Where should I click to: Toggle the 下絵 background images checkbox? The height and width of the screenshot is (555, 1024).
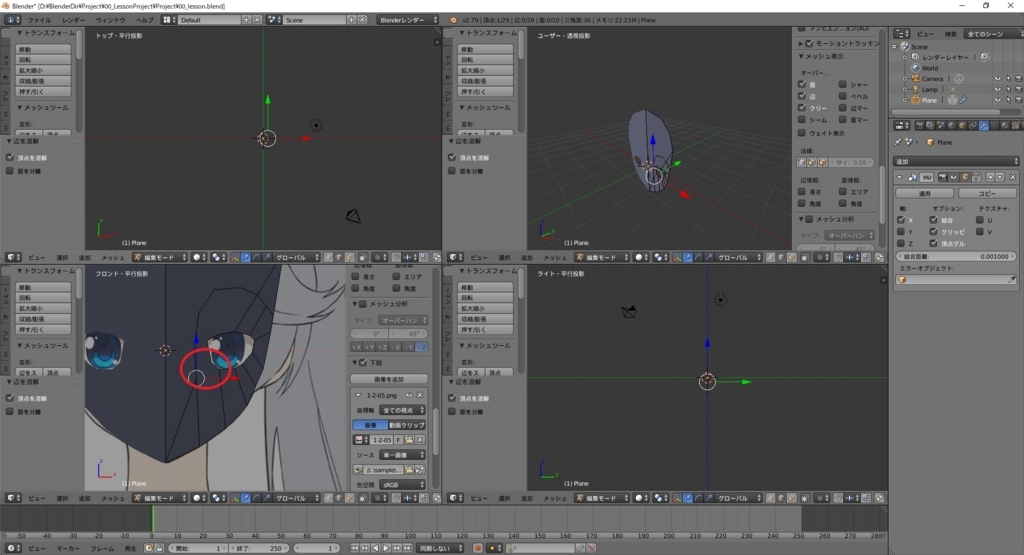pos(364,362)
